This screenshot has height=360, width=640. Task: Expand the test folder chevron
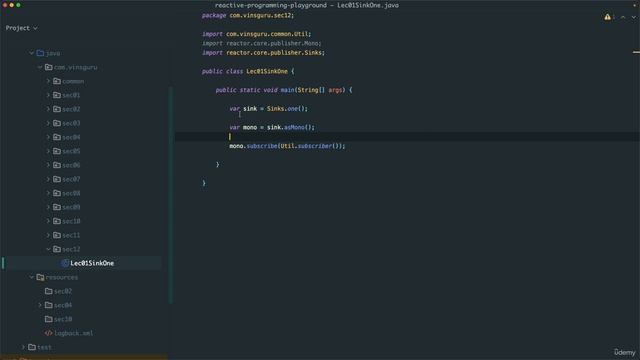23,347
